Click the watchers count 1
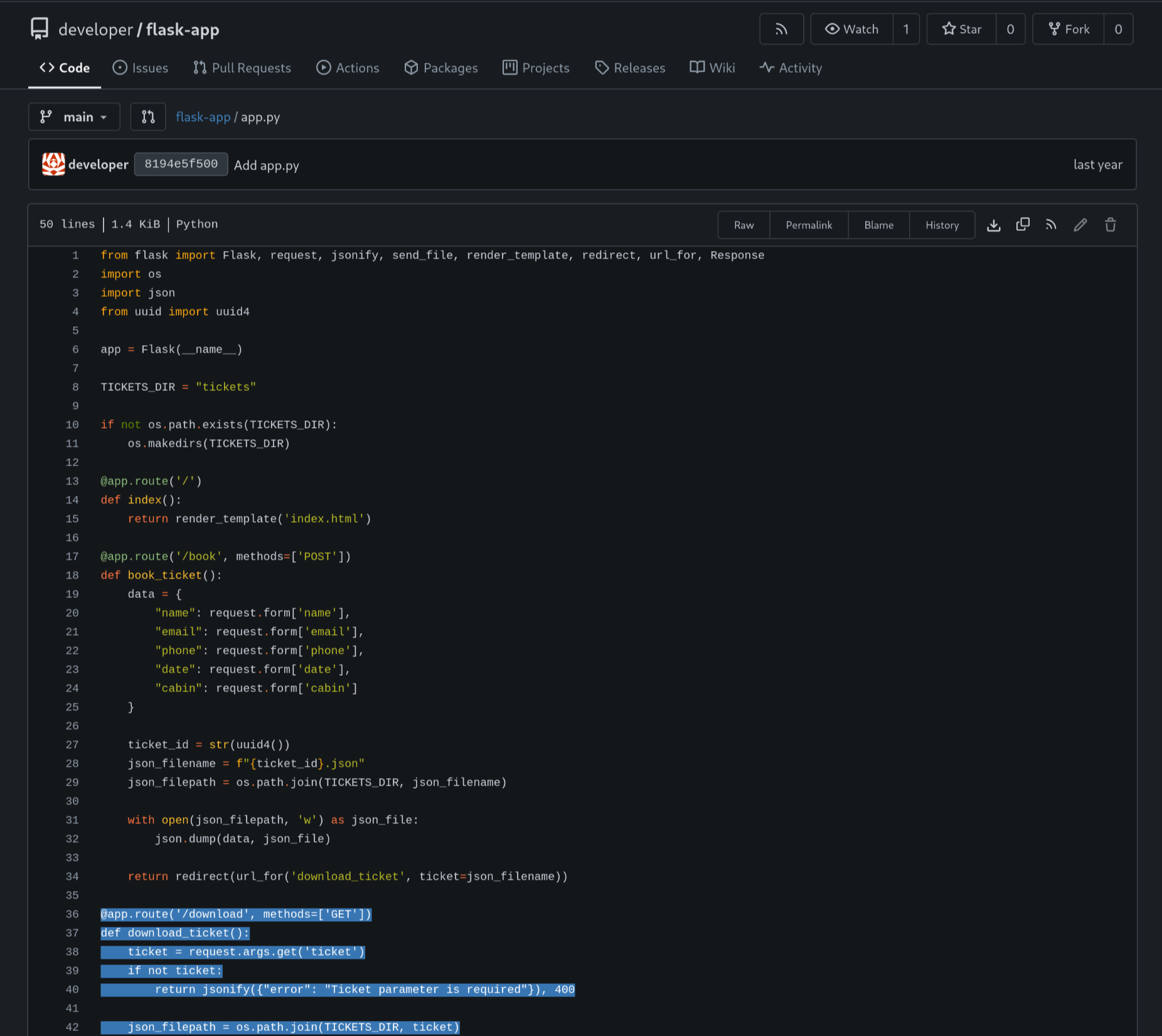The width and height of the screenshot is (1162, 1036). tap(906, 29)
